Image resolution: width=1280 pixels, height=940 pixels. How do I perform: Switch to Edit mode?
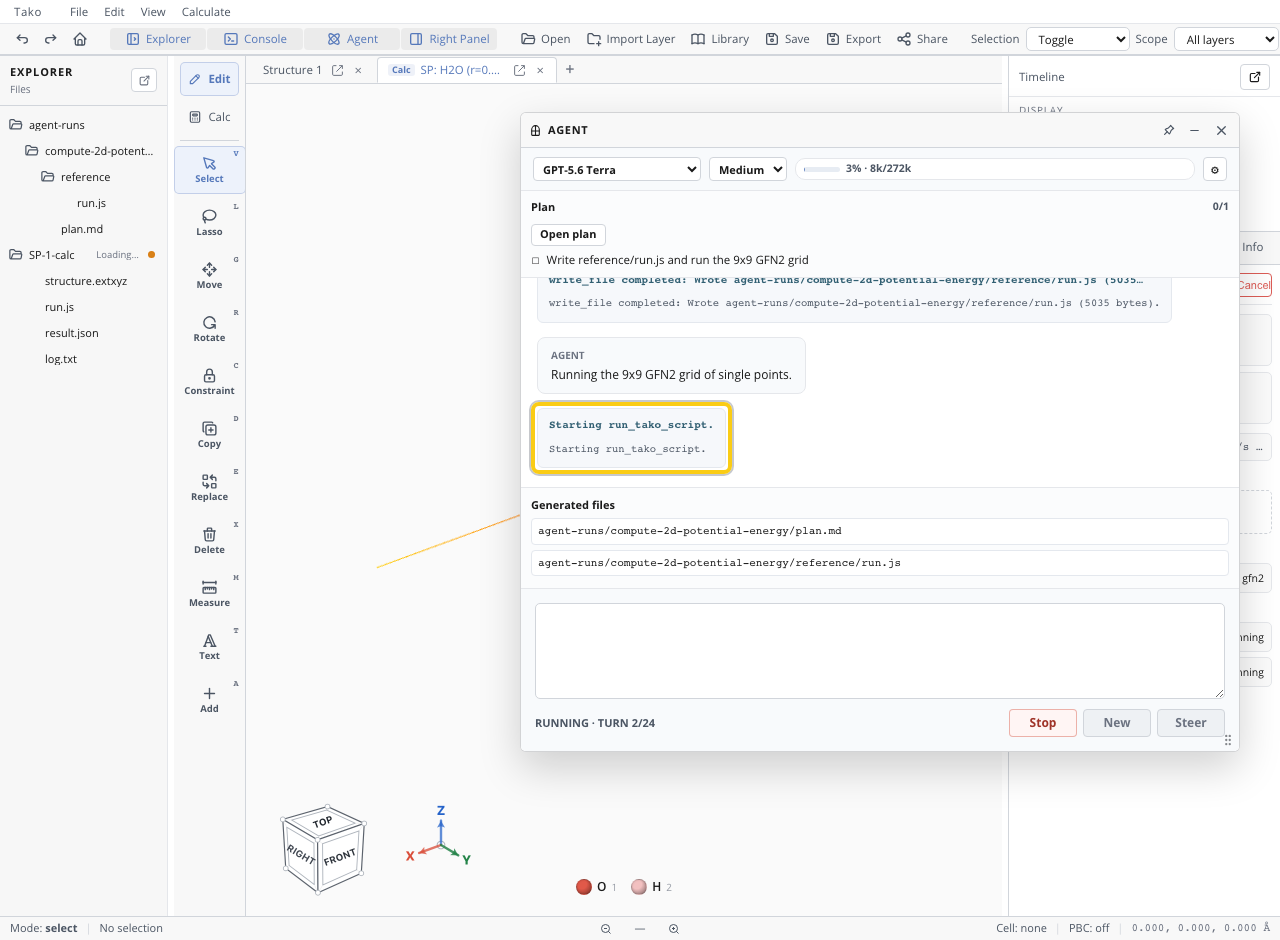pyautogui.click(x=209, y=79)
